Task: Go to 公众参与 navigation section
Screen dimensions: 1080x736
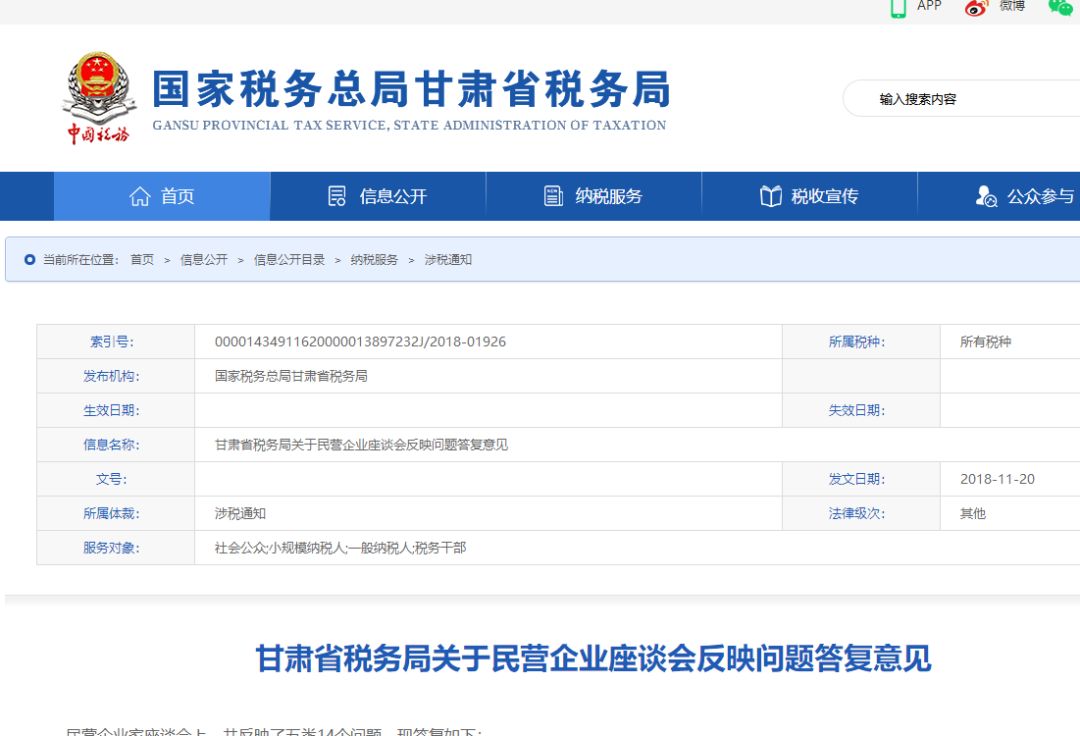Action: [1040, 197]
